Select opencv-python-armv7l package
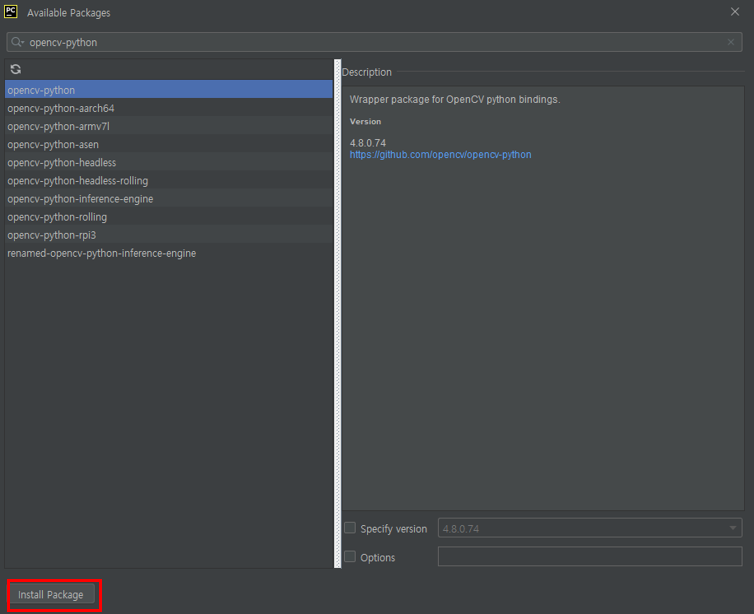This screenshot has height=614, width=754. (x=168, y=126)
